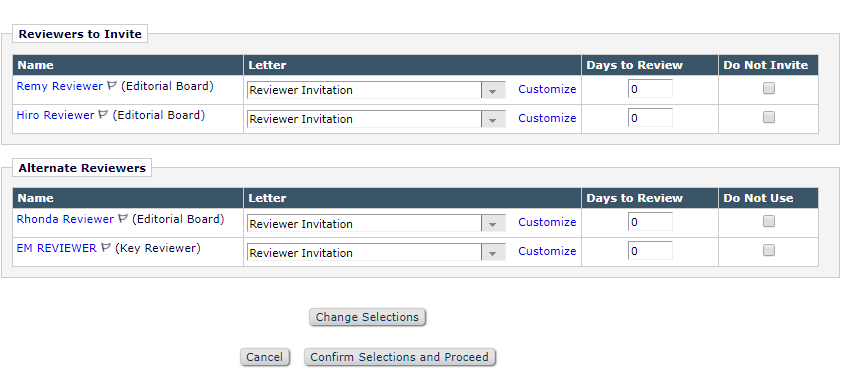Image resolution: width=841 pixels, height=380 pixels.
Task: Click the flag icon beside EM REVIEWER
Action: pyautogui.click(x=106, y=248)
